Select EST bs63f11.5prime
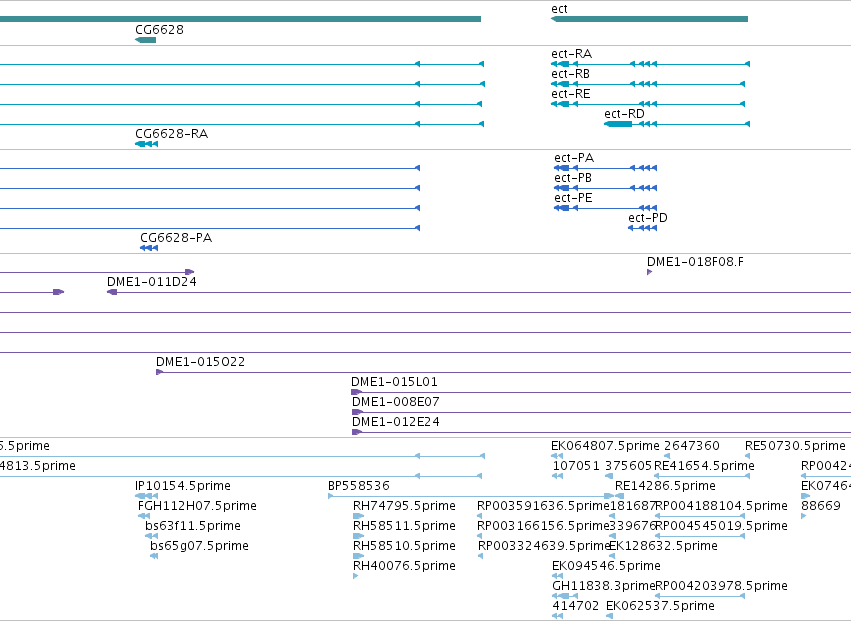Image resolution: width=851 pixels, height=621 pixels. point(151,536)
